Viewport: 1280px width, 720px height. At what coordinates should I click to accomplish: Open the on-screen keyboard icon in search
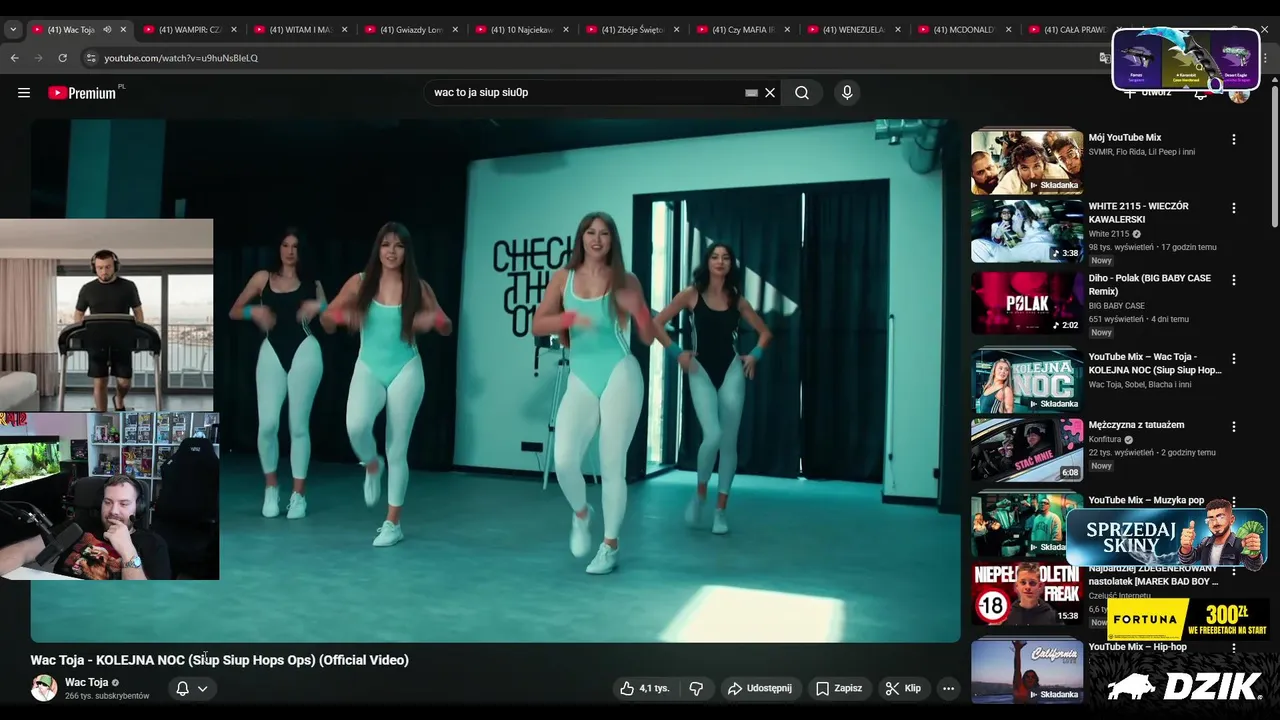click(751, 93)
